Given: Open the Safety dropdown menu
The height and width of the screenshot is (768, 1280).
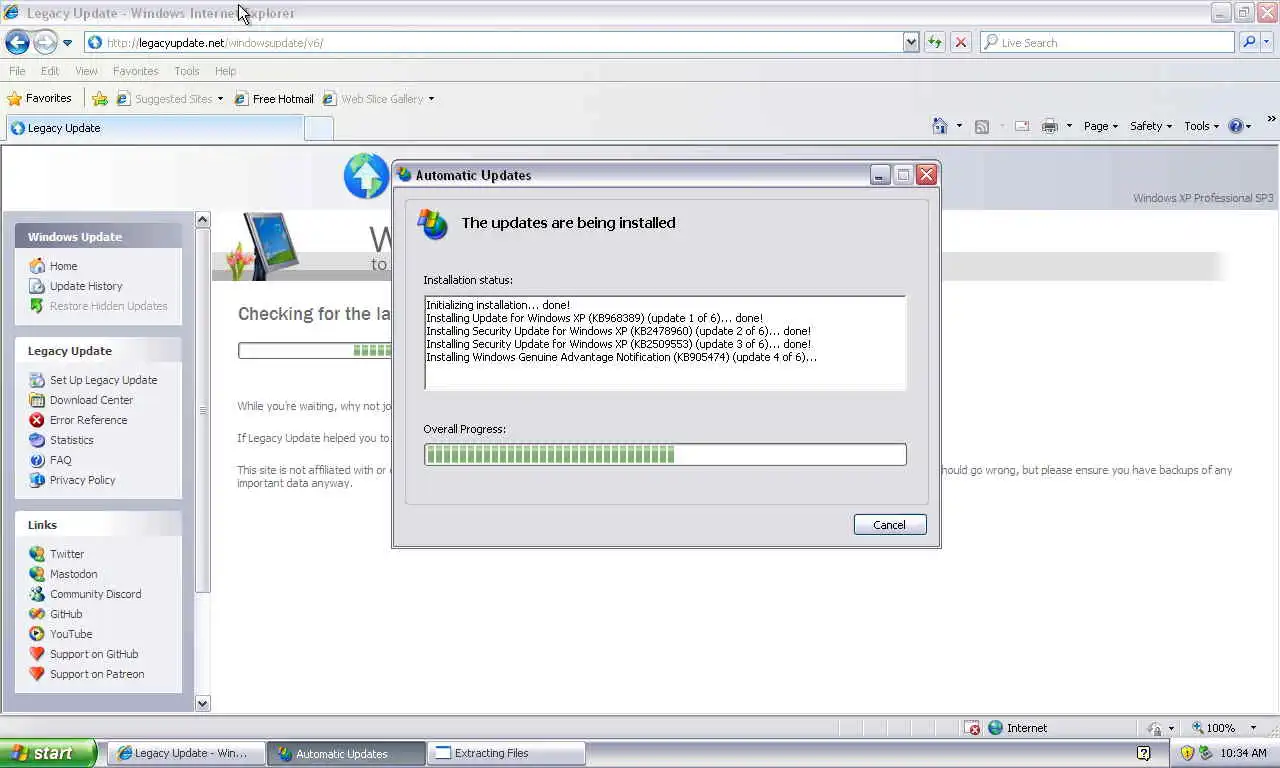Looking at the screenshot, I should click(x=1151, y=126).
